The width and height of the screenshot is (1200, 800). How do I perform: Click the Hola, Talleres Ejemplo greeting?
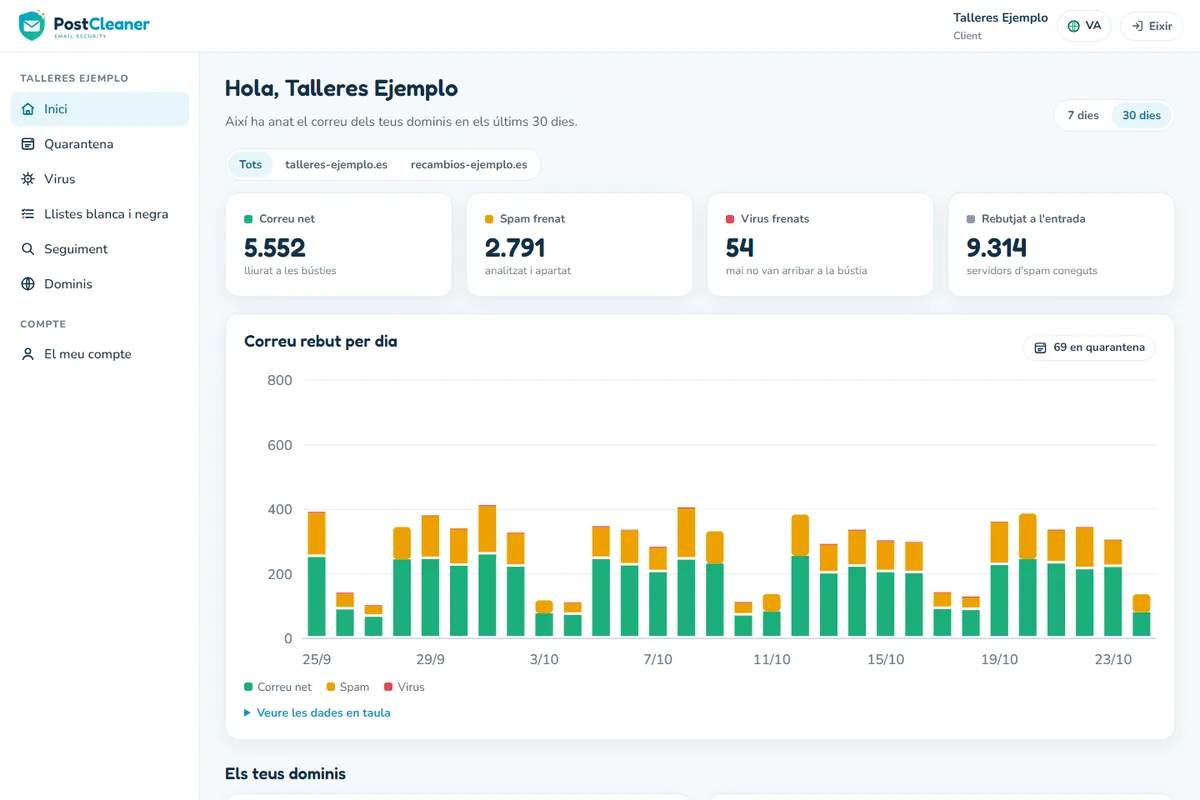[341, 88]
